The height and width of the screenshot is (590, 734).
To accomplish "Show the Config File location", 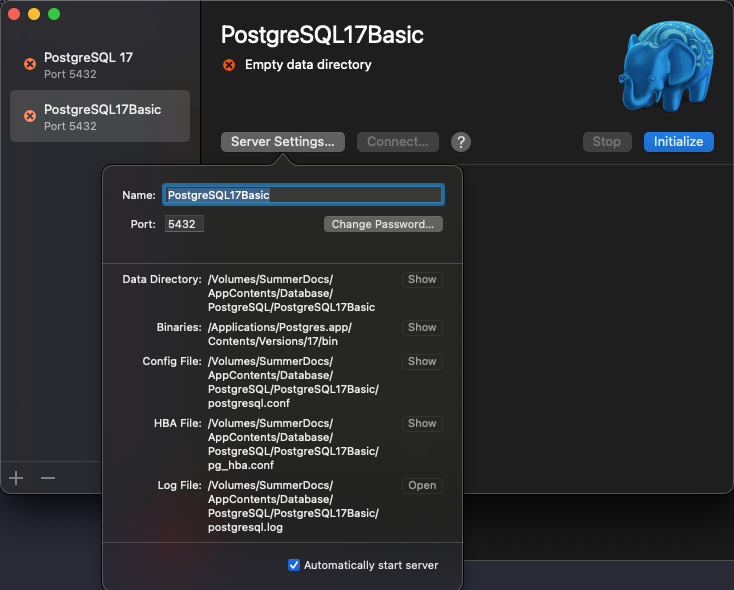I will click(x=422, y=361).
